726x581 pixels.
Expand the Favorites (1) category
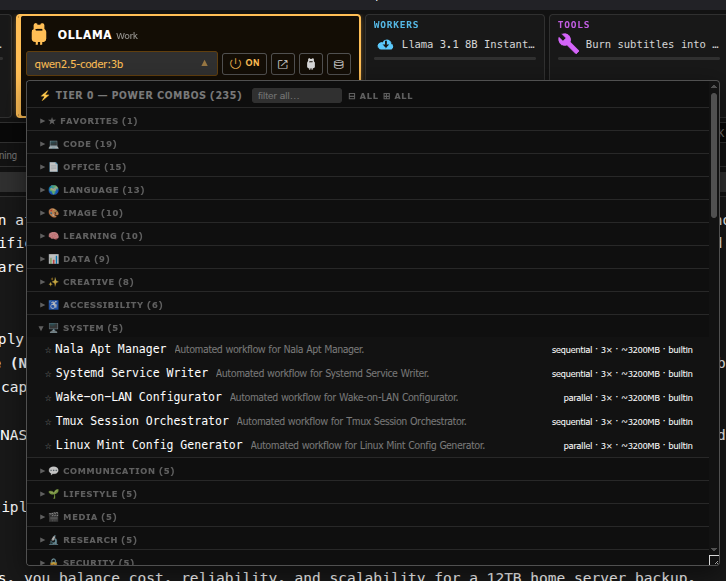click(368, 121)
